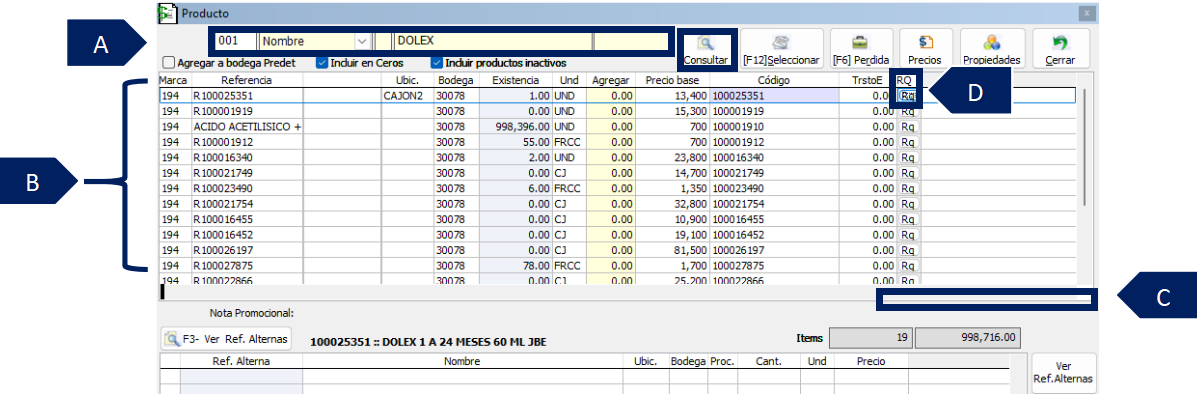Viewport: 1197px width, 394px height.
Task: Click the RQ column header
Action: (x=905, y=80)
